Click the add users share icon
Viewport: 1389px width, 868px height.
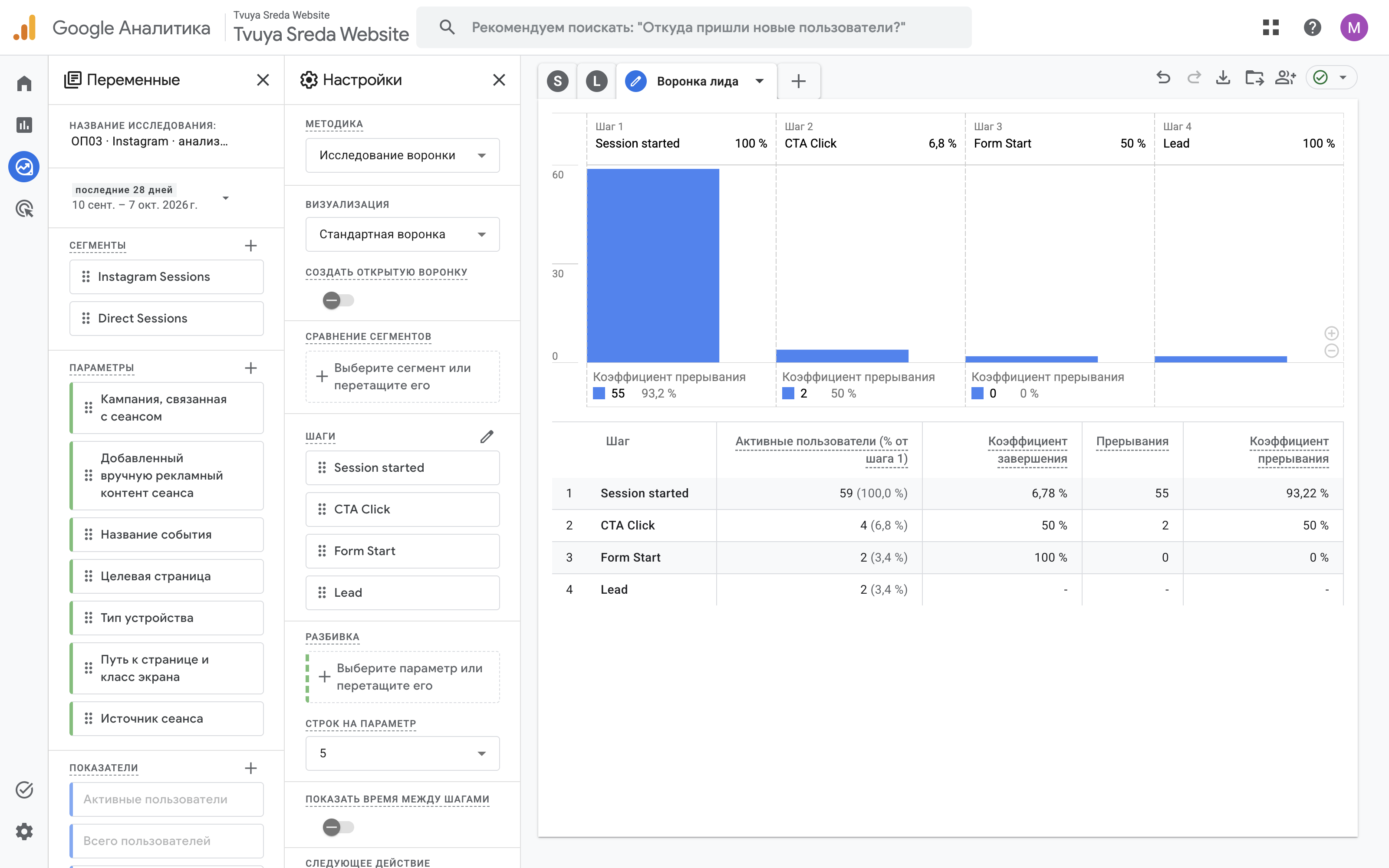click(x=1286, y=78)
